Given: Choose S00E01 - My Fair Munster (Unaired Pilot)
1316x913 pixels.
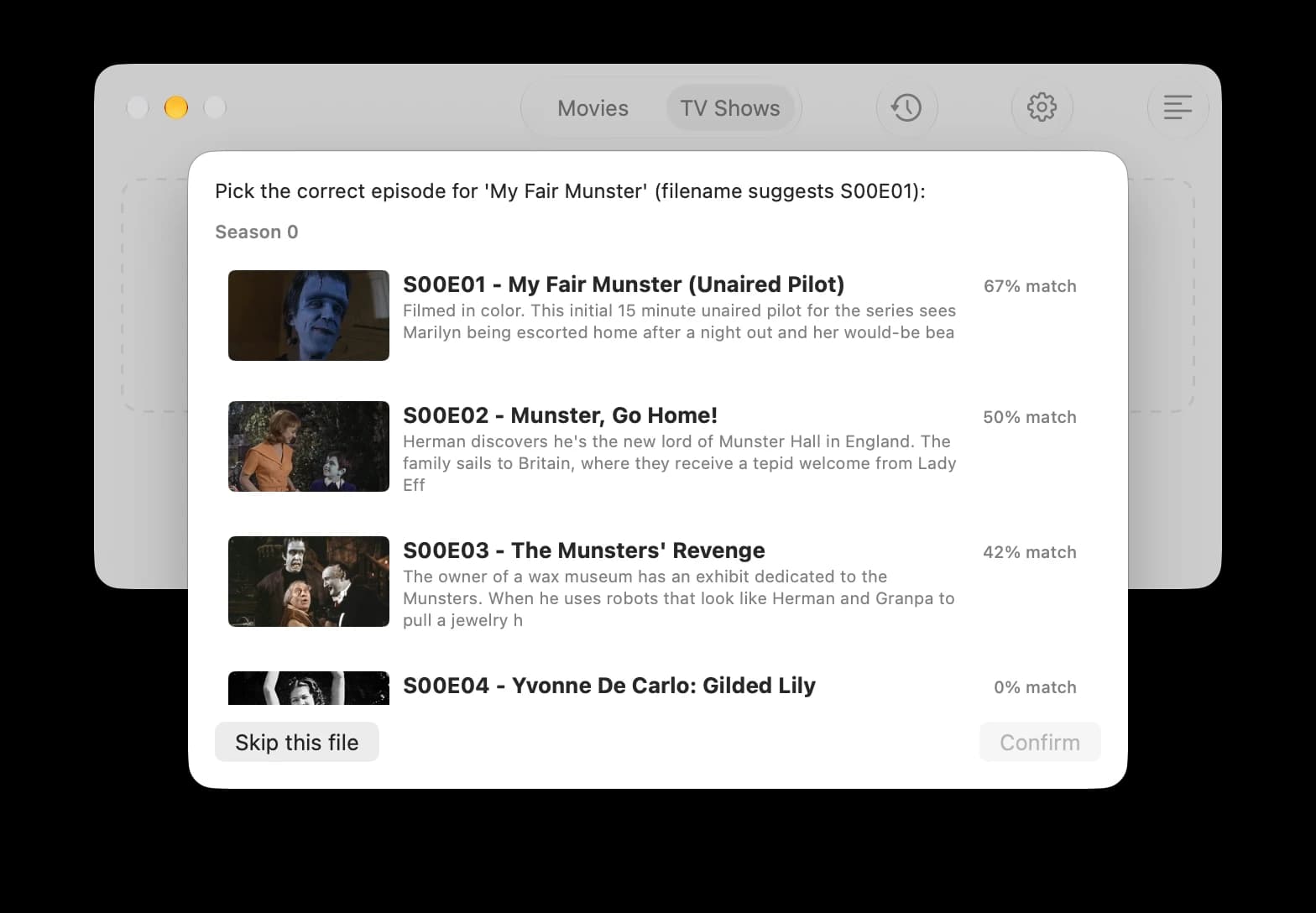Looking at the screenshot, I should pyautogui.click(x=624, y=284).
